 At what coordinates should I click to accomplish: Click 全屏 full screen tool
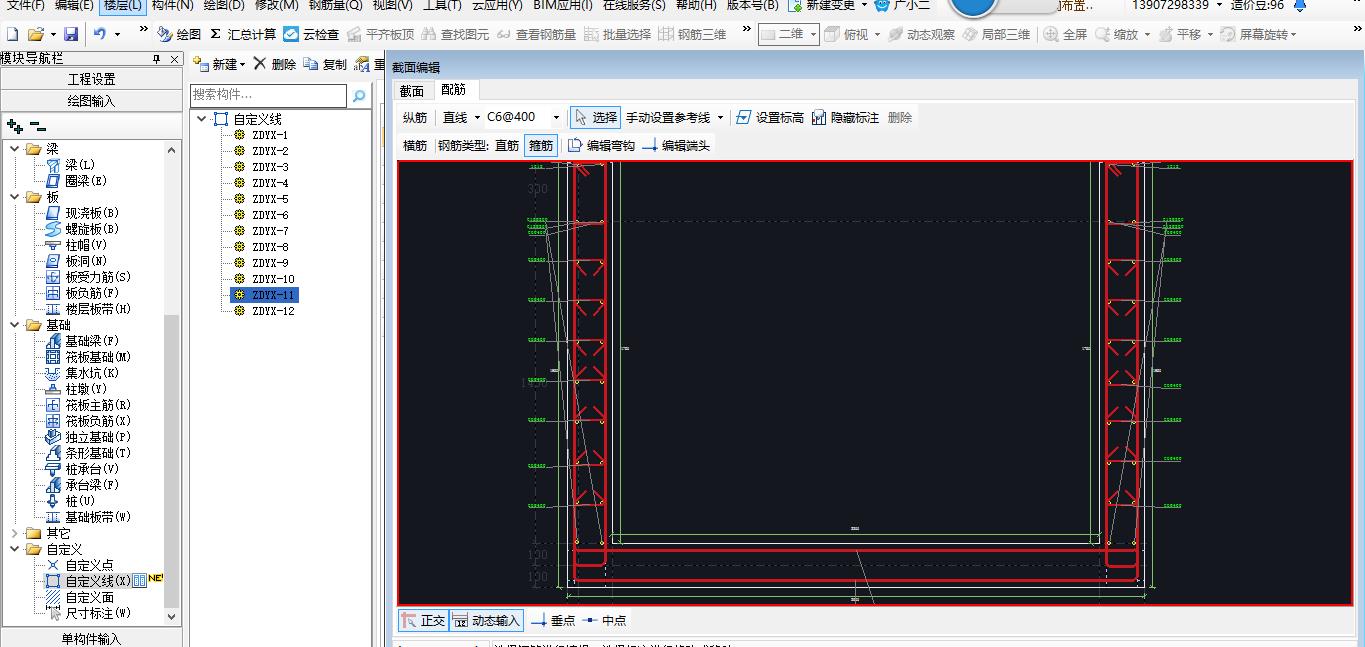(x=1065, y=34)
